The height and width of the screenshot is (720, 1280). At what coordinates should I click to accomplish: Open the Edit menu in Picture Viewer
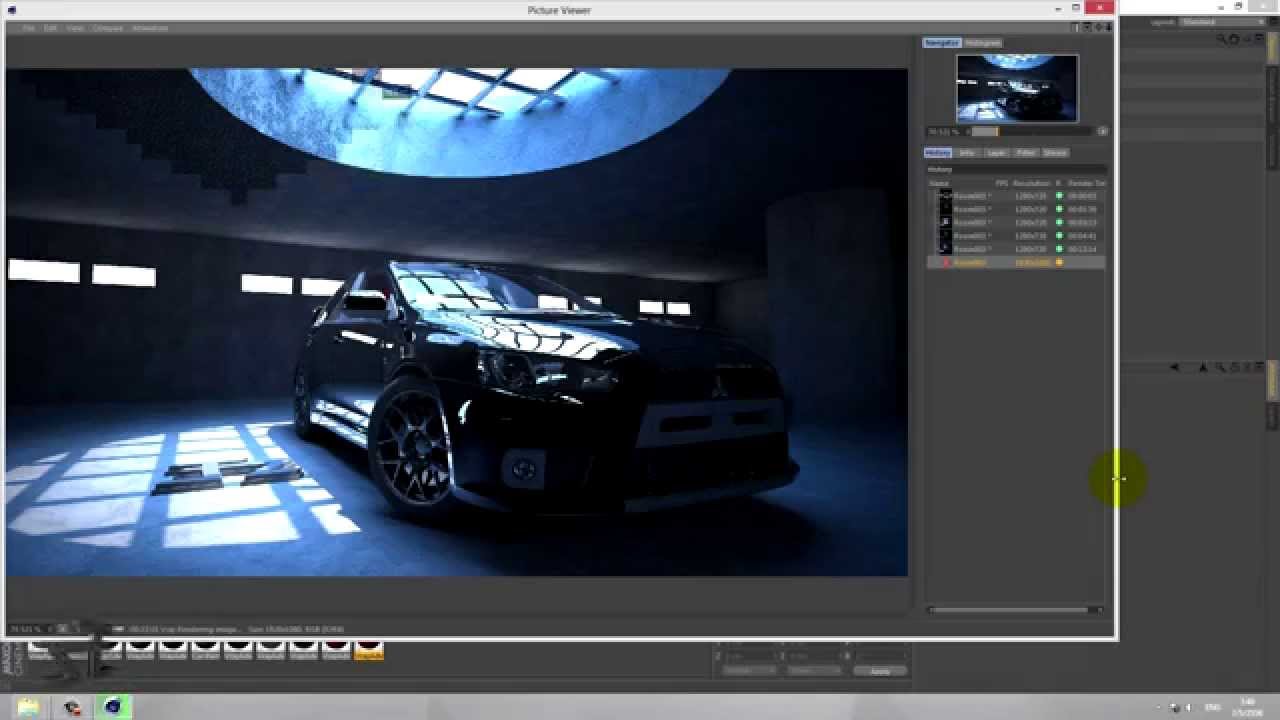[x=50, y=28]
